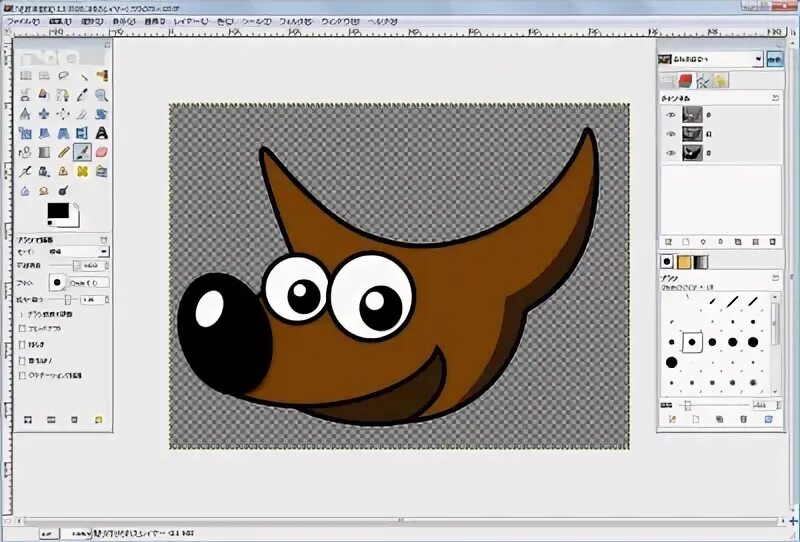This screenshot has height=542, width=800.
Task: Open the active brush preview button
Action: 57,282
